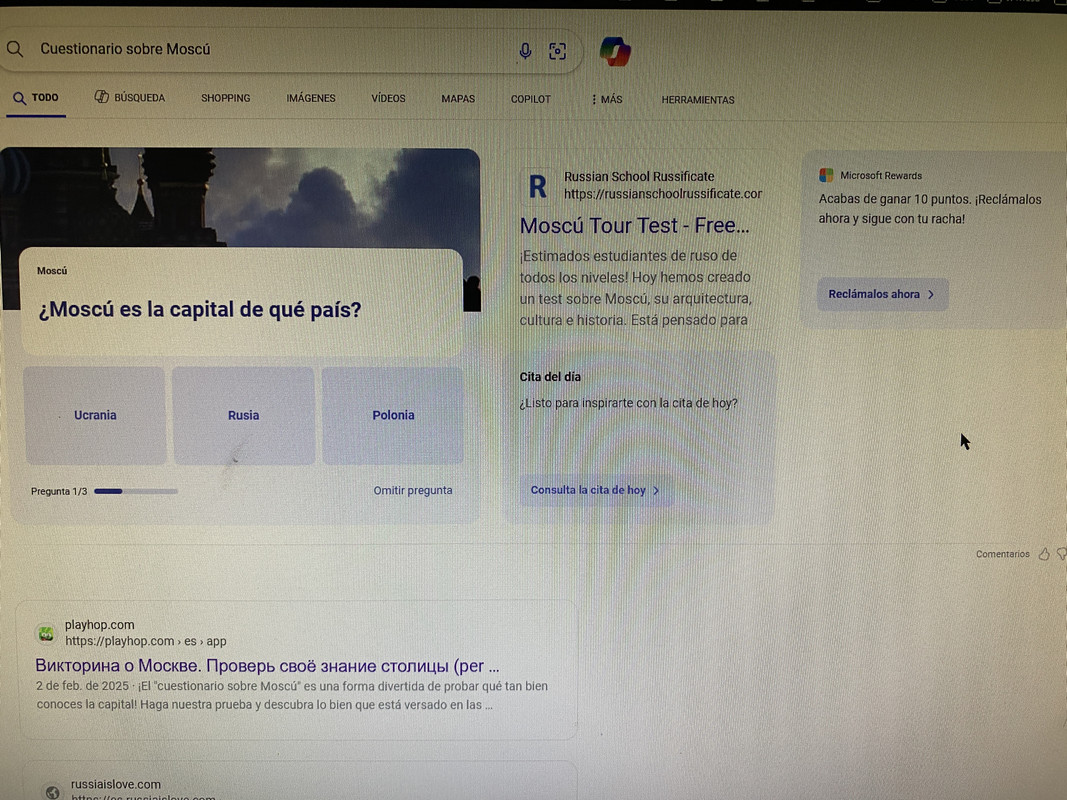Open HERRAMIENTAS options

pyautogui.click(x=698, y=100)
